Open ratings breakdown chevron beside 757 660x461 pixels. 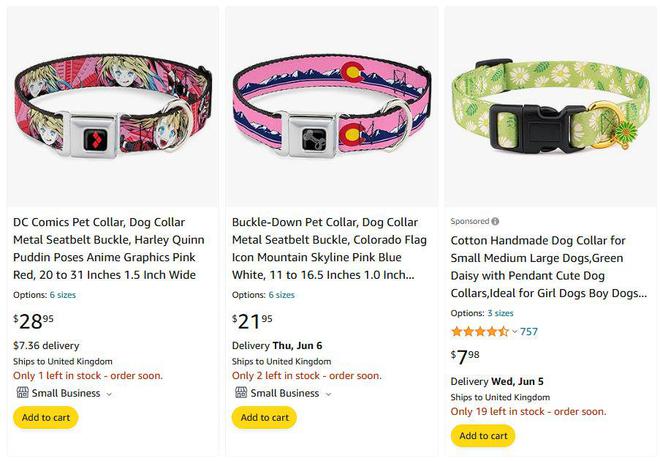click(514, 332)
